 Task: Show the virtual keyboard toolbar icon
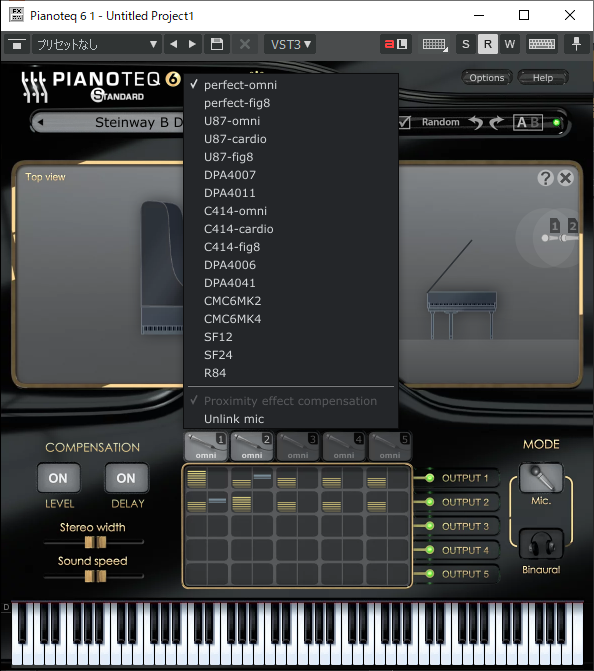[542, 44]
